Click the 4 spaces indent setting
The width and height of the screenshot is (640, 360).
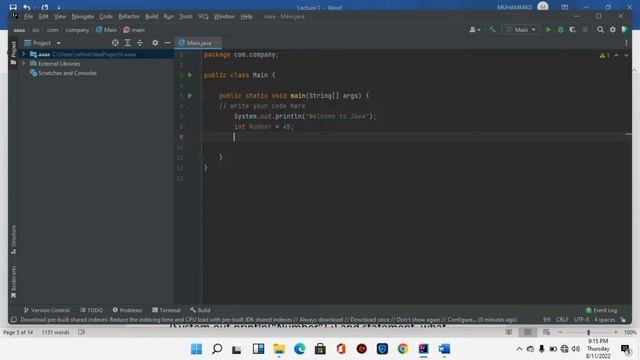tap(604, 320)
